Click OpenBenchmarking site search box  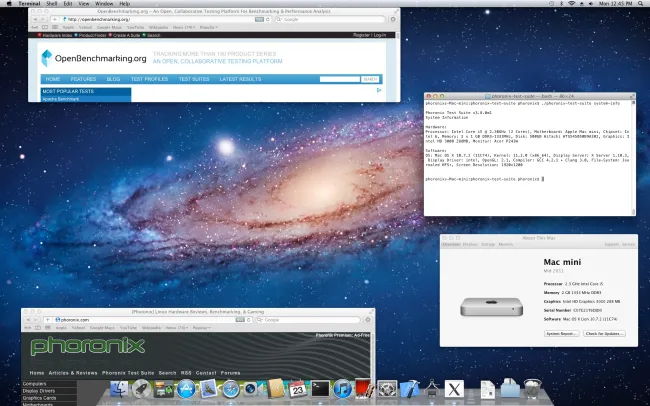point(340,79)
